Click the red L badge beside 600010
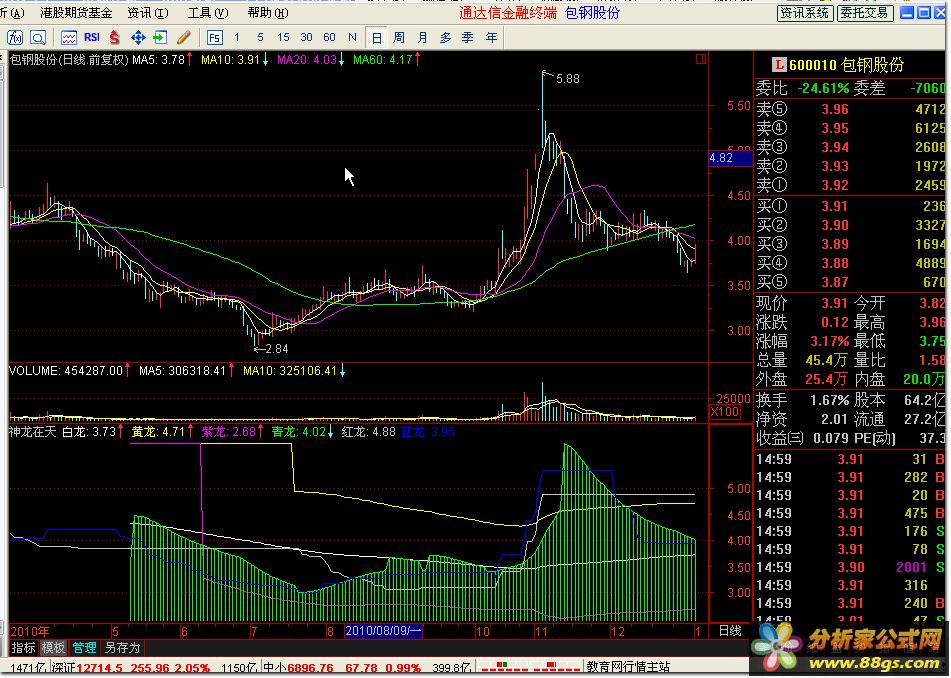The height and width of the screenshot is (678, 951). tap(778, 65)
